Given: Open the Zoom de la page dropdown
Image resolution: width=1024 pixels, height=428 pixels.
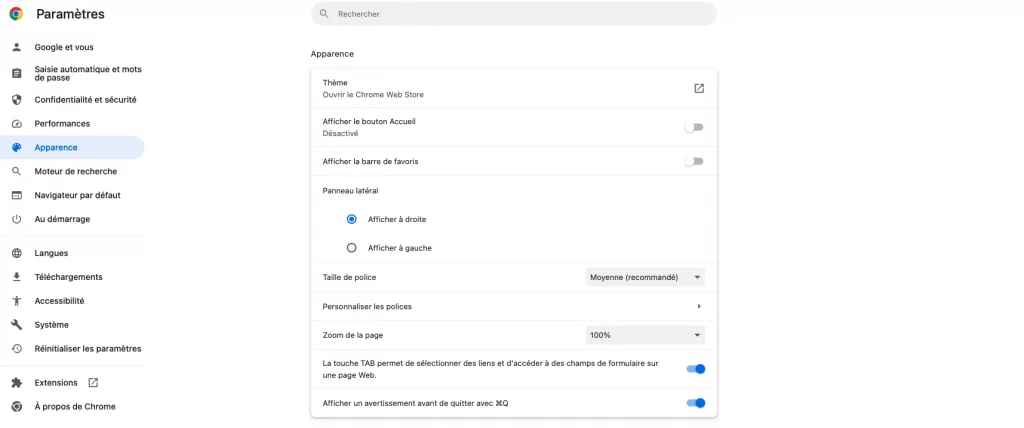Looking at the screenshot, I should coord(645,335).
